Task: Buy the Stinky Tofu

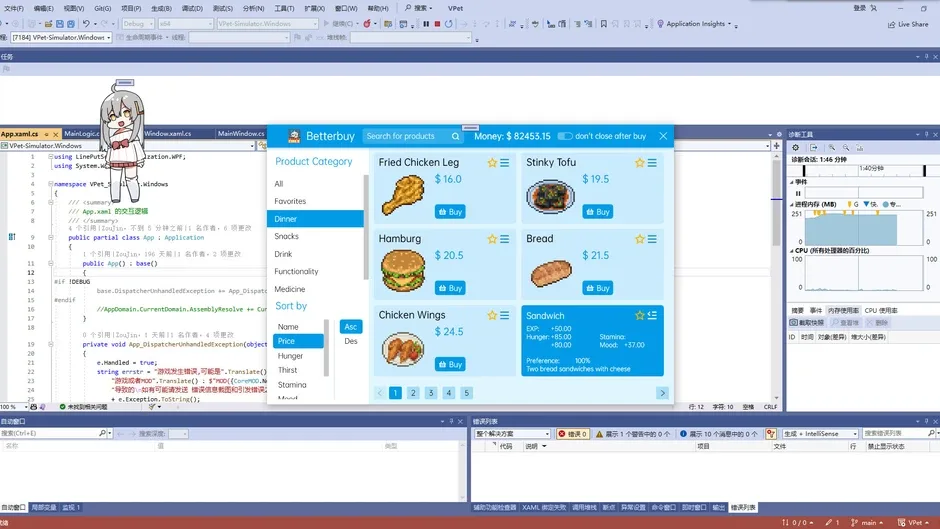Action: click(598, 212)
